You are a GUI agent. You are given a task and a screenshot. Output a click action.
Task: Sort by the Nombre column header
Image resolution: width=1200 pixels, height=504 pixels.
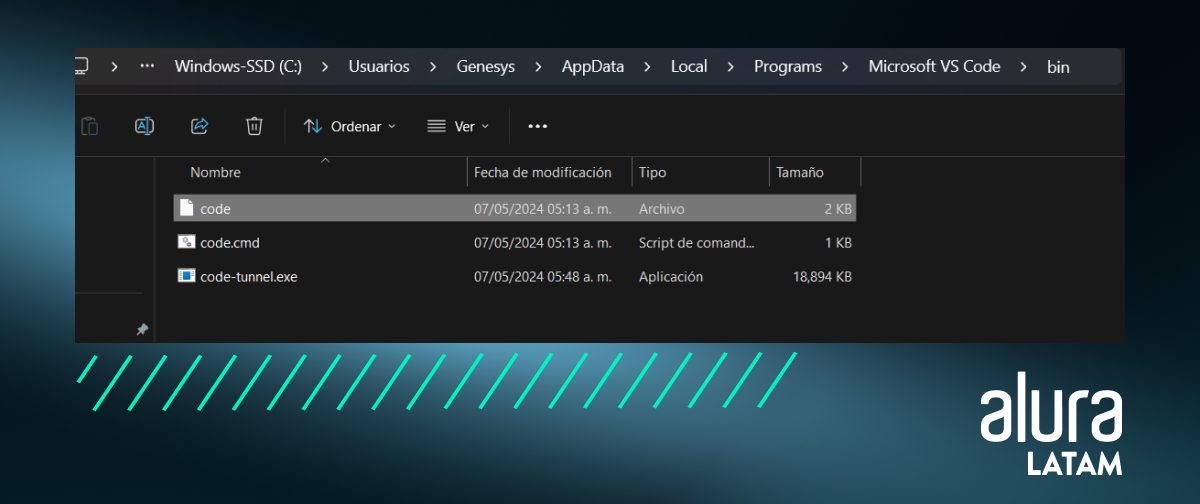pos(215,172)
